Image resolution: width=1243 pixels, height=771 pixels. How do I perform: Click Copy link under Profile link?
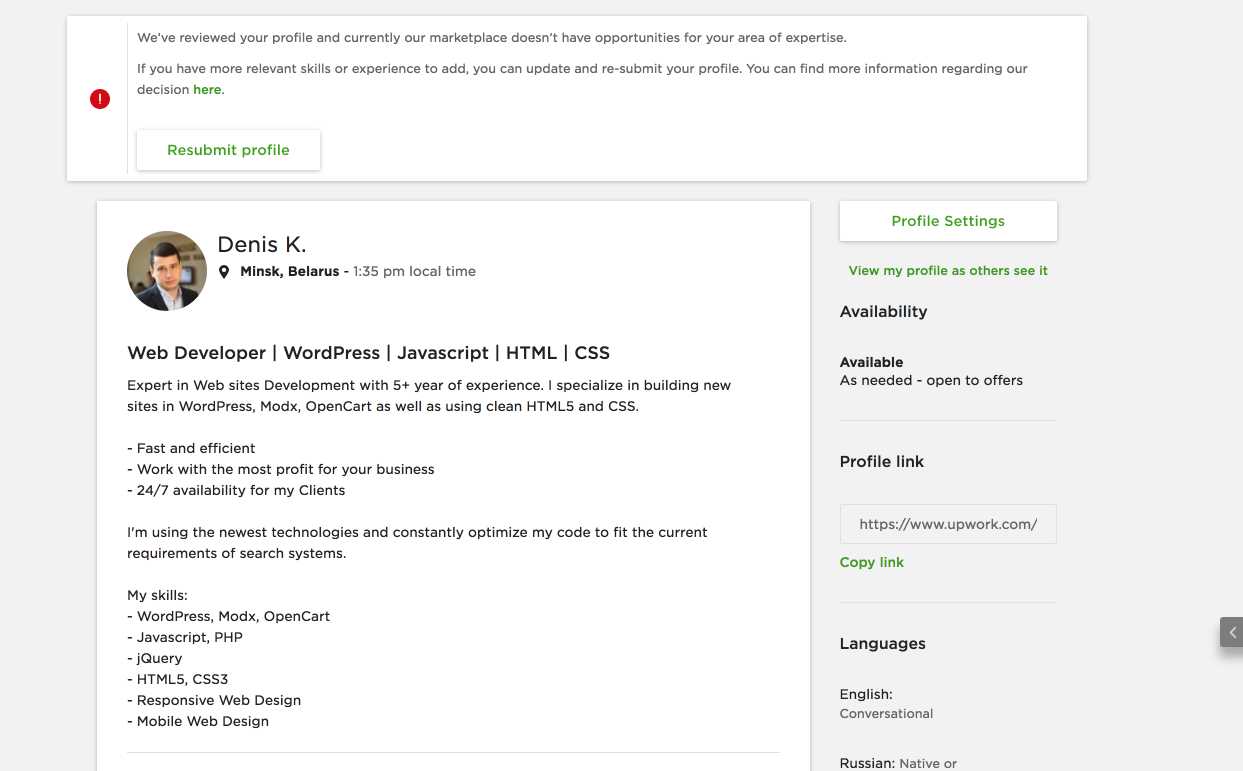[871, 562]
